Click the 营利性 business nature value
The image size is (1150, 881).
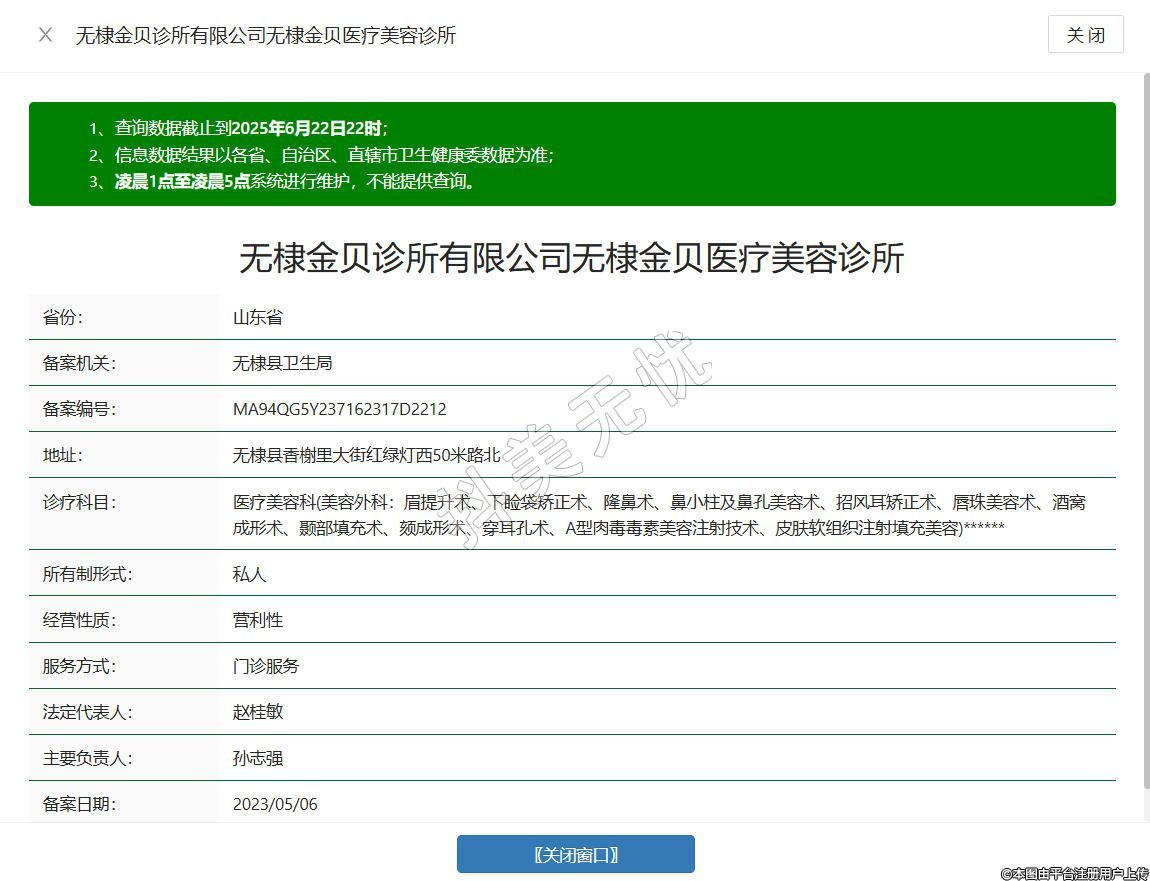(258, 620)
